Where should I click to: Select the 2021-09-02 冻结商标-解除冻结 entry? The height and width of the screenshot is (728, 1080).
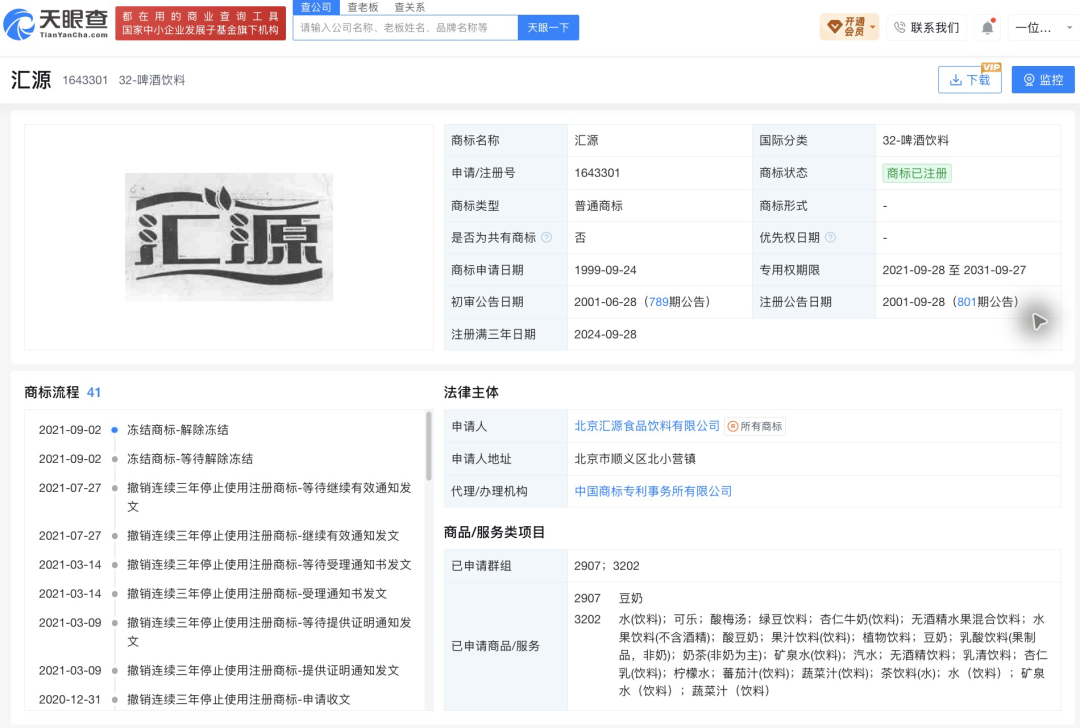177,430
